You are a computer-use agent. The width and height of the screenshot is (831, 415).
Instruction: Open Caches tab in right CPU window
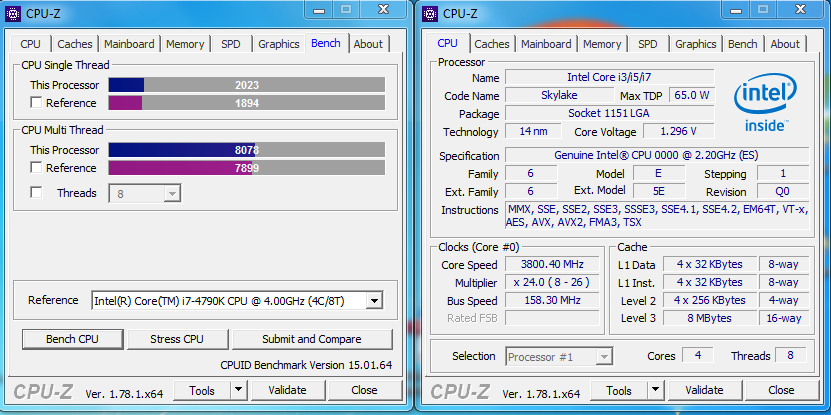(x=492, y=44)
